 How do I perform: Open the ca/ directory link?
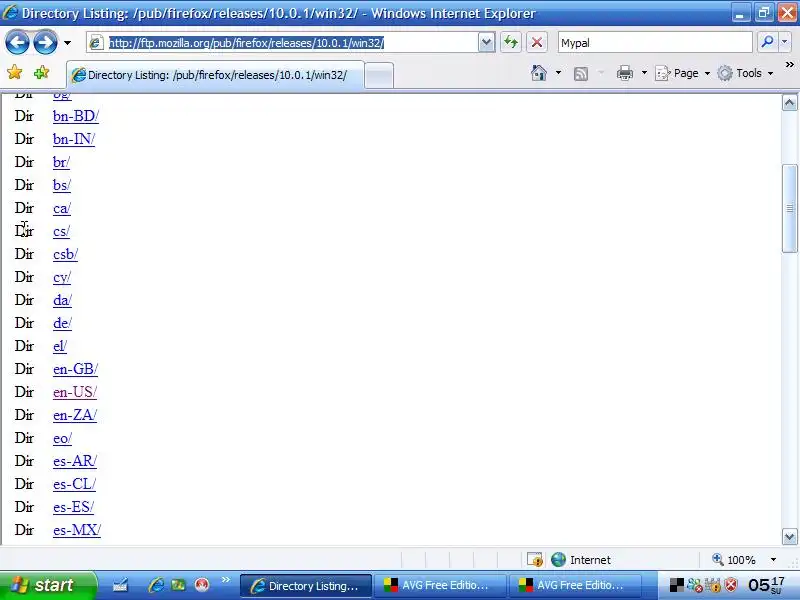pyautogui.click(x=62, y=209)
